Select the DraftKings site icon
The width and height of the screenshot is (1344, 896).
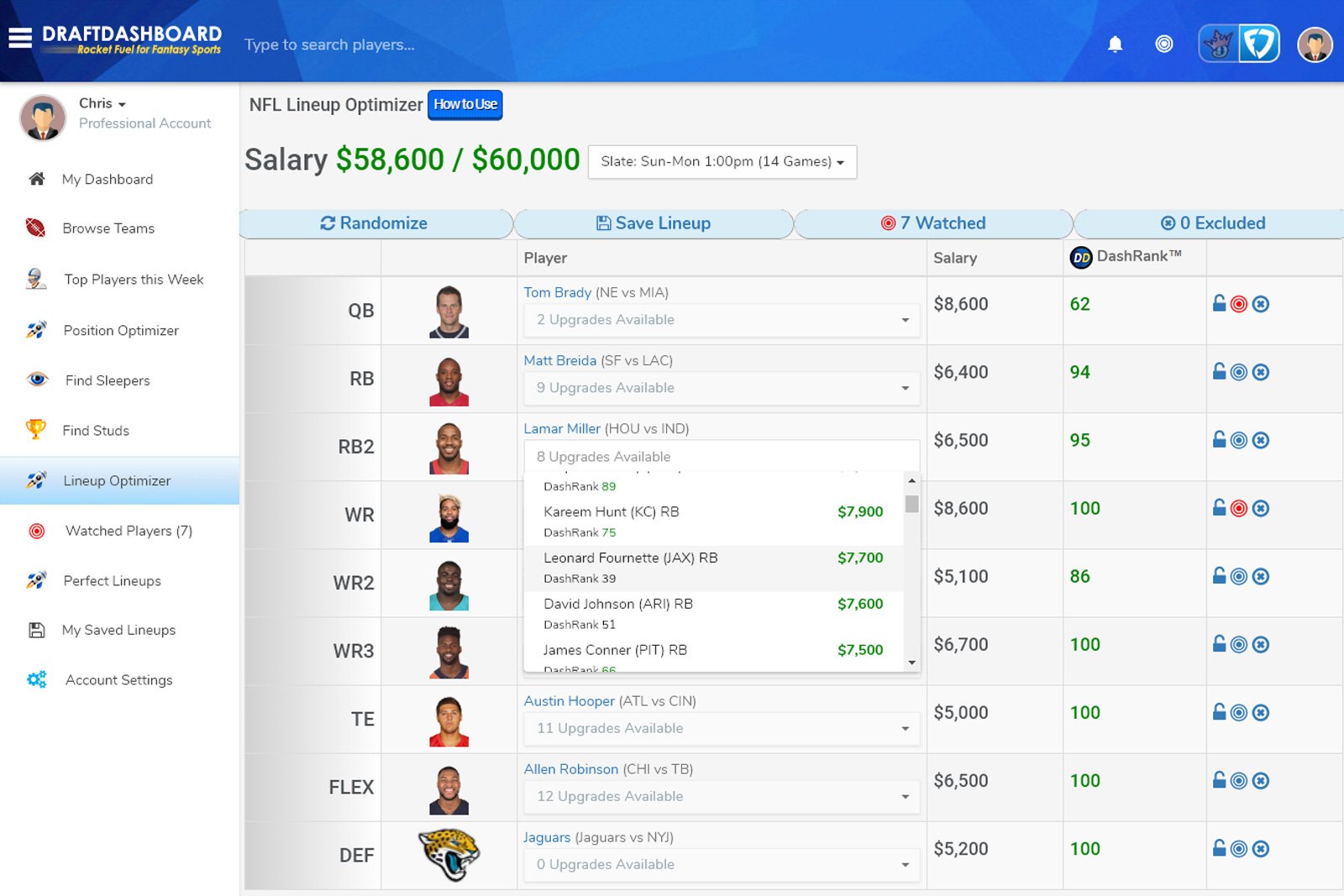pyautogui.click(x=1219, y=44)
